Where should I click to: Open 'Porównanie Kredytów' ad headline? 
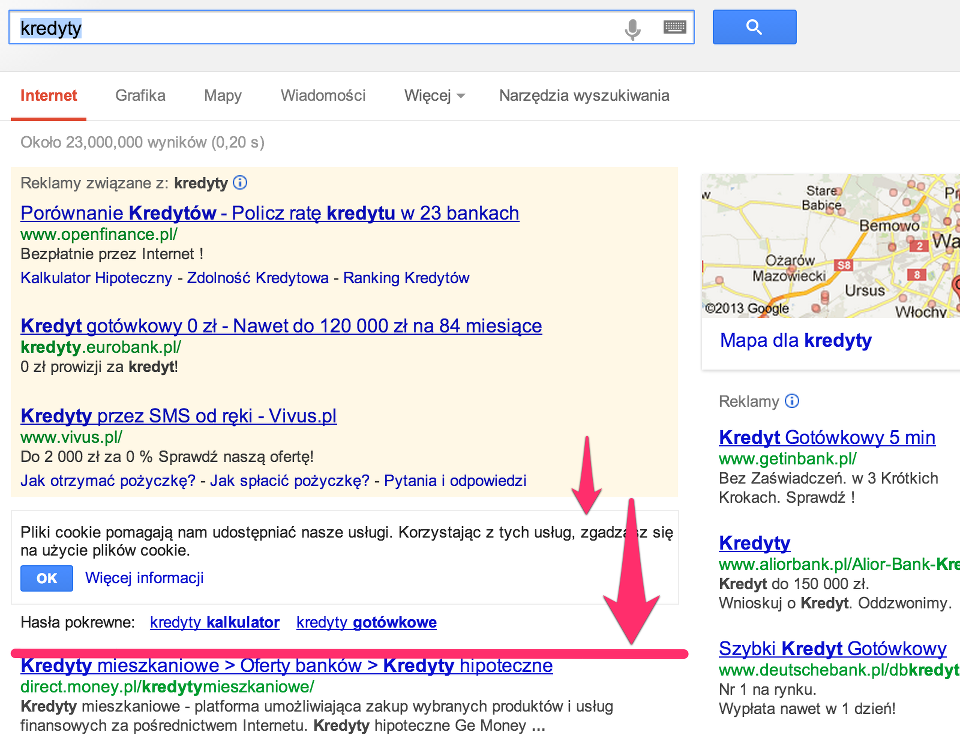[x=270, y=213]
